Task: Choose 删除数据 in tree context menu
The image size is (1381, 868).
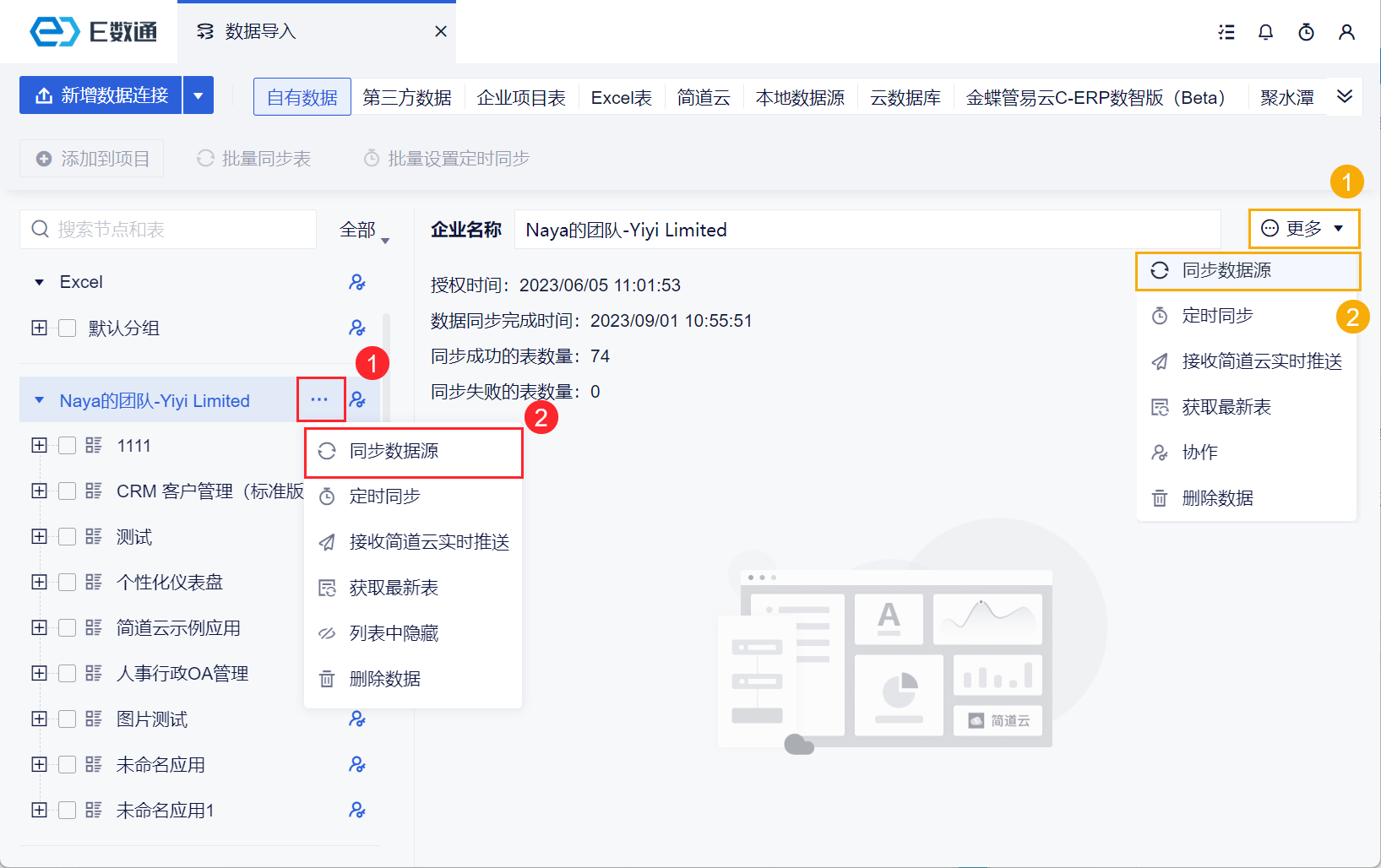Action: [x=413, y=679]
